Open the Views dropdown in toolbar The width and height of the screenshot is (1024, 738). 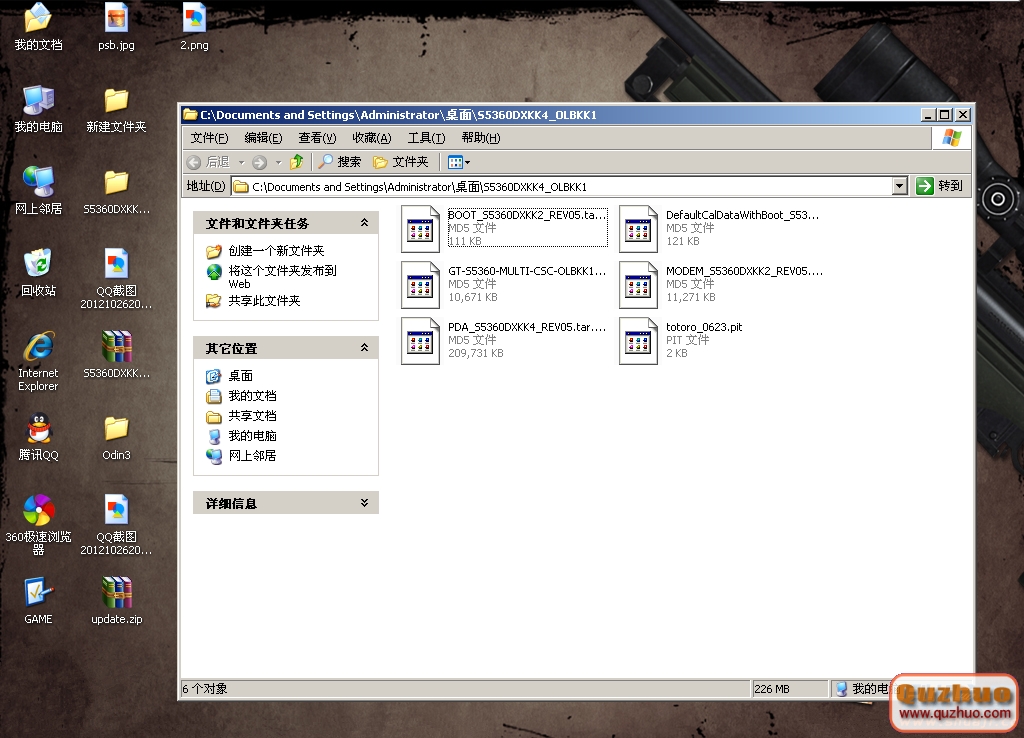point(458,162)
